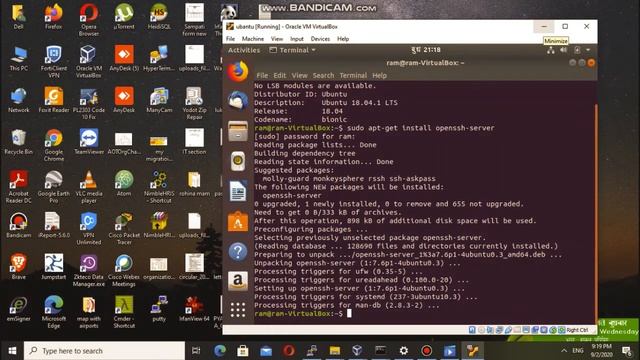Open HeidiSQL desktop shortcut
The width and height of the screenshot is (640, 360).
(159, 17)
